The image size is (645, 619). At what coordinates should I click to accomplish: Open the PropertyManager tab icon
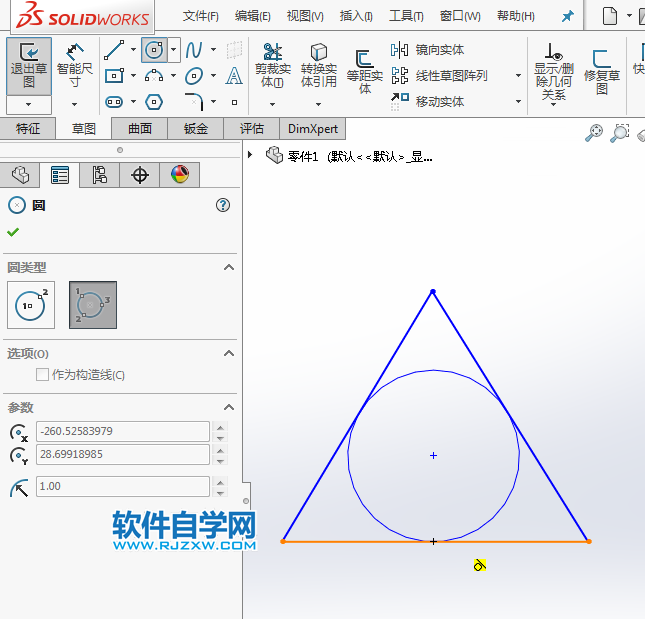point(60,175)
